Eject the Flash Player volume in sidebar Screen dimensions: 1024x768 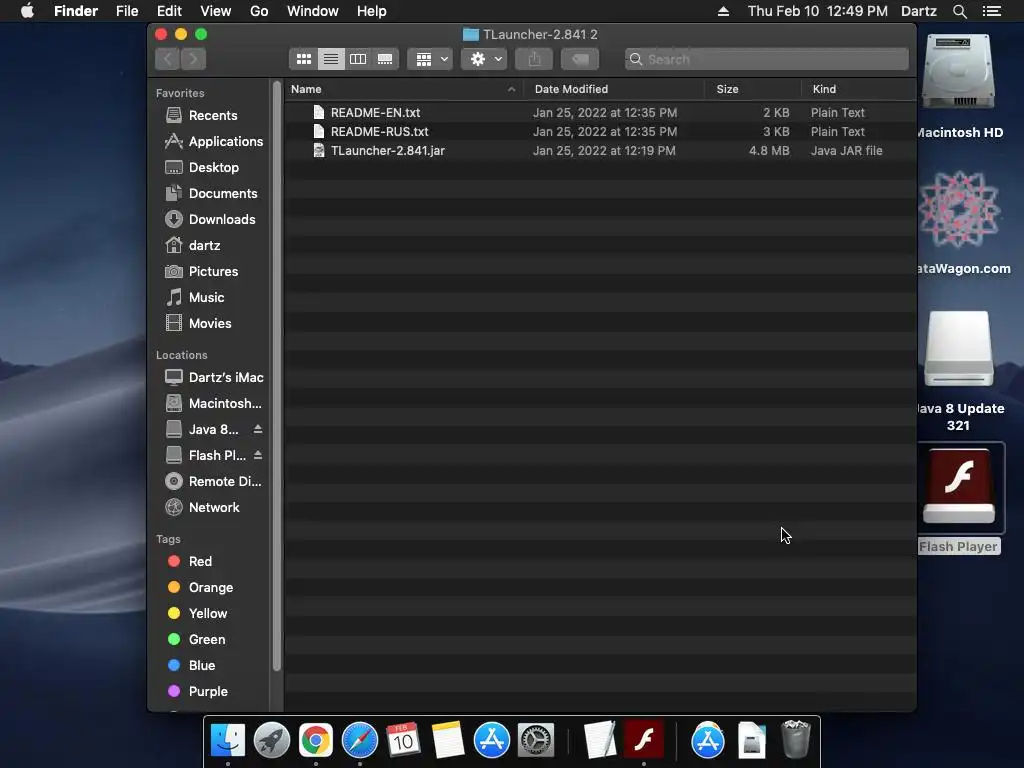(x=258, y=455)
